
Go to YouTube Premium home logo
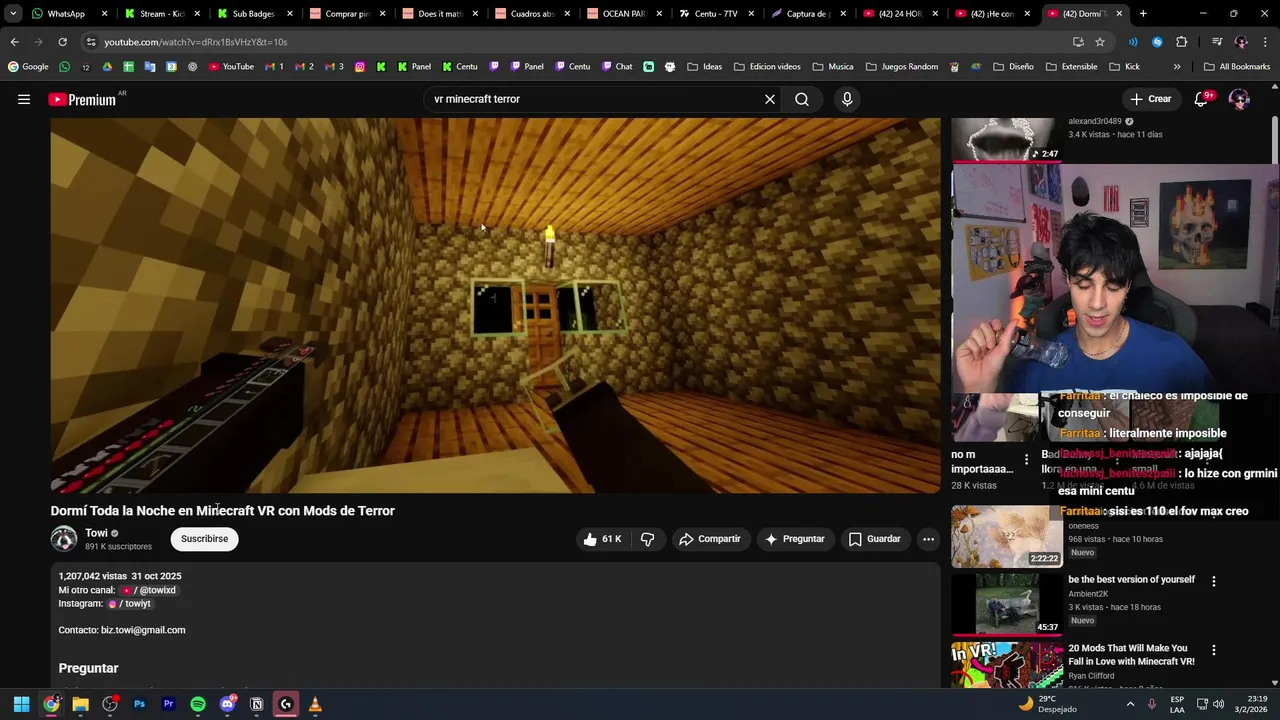(x=82, y=99)
